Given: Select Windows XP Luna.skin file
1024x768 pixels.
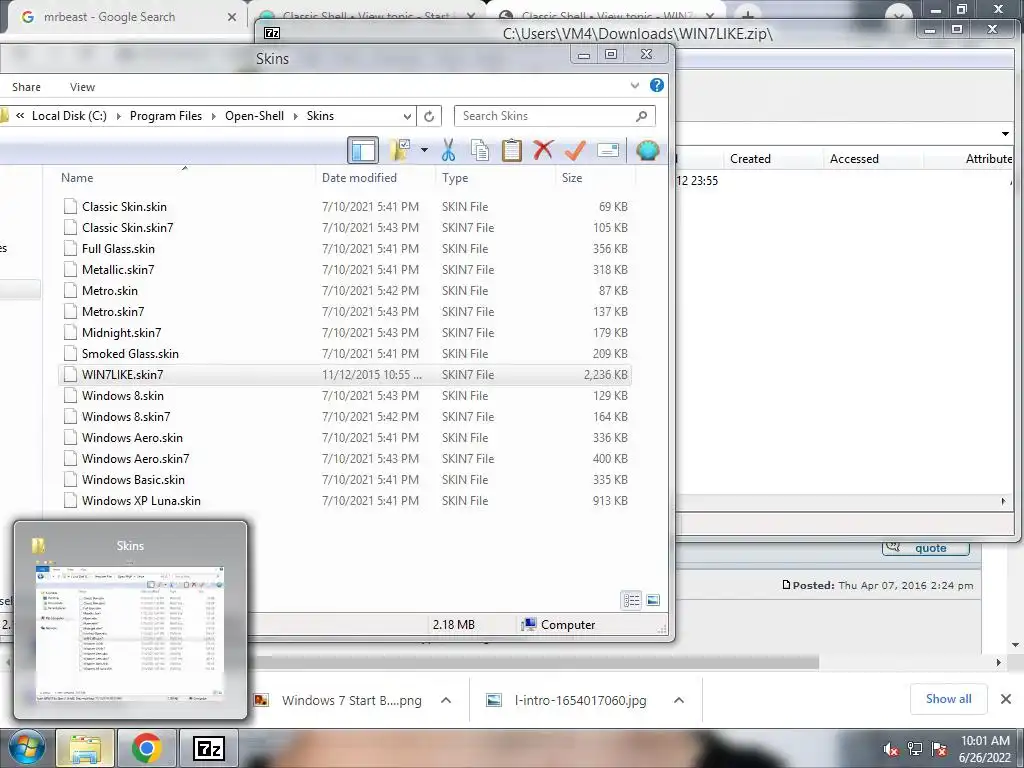Looking at the screenshot, I should pyautogui.click(x=345, y=501).
